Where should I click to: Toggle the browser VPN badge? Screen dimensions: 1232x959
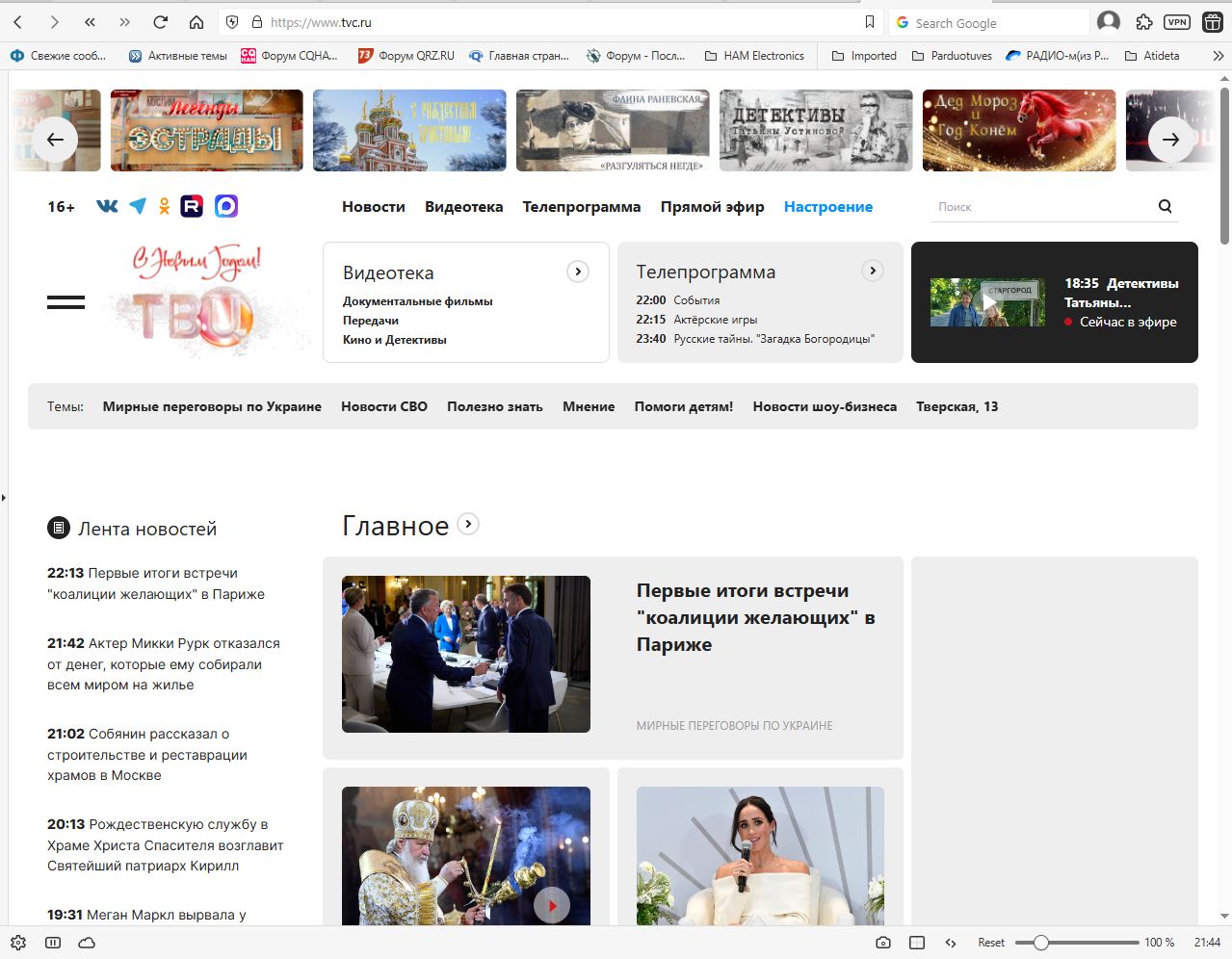[1176, 22]
